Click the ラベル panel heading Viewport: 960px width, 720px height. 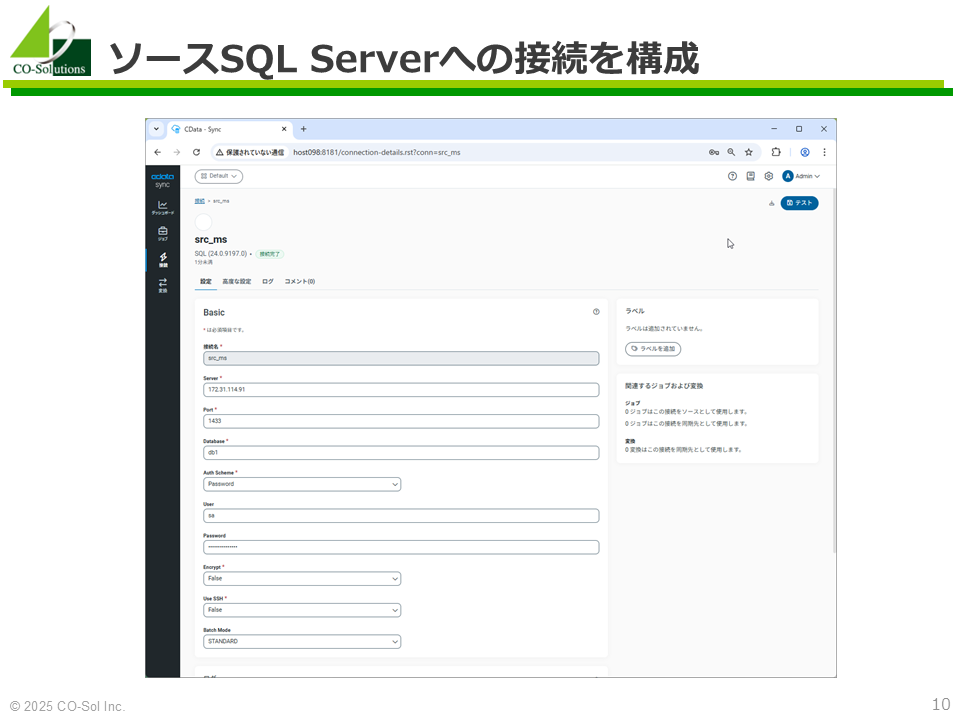(635, 311)
